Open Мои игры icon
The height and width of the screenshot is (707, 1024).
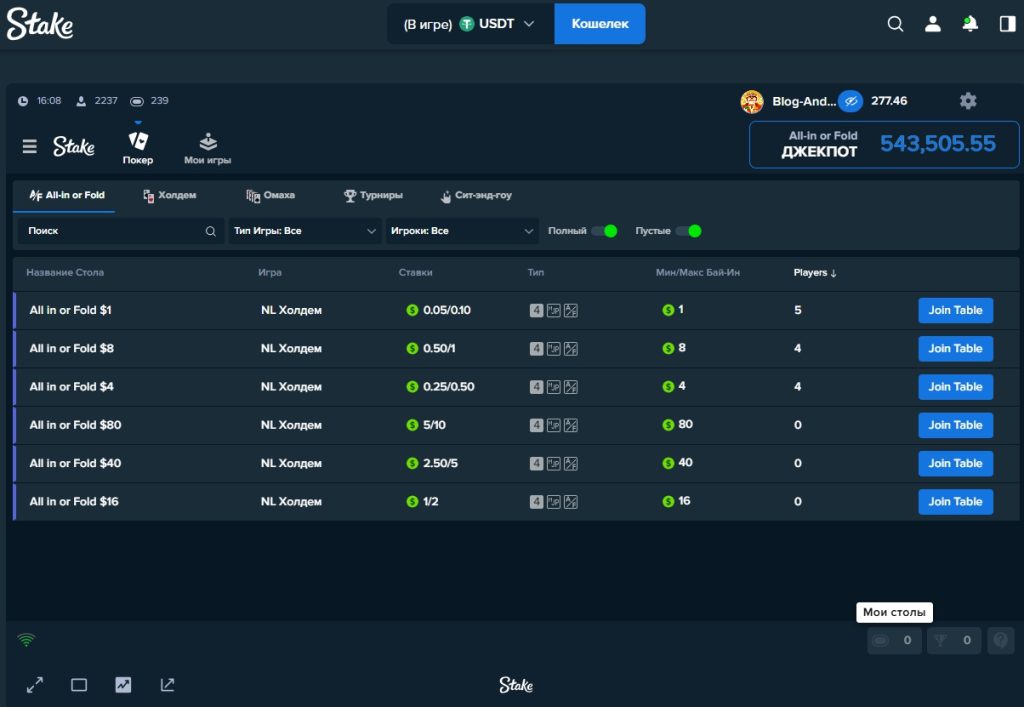click(208, 142)
